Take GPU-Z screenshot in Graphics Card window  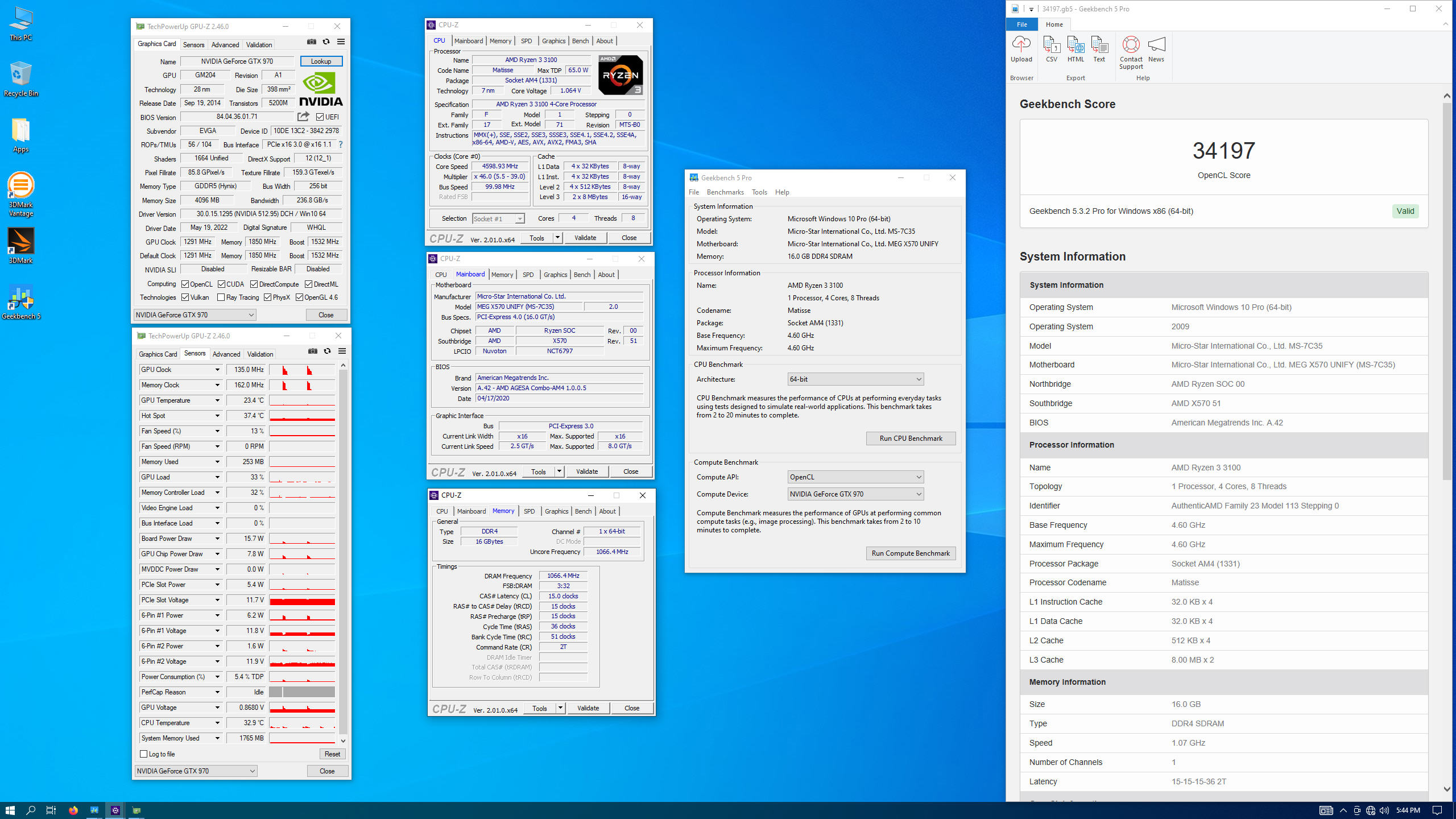(x=312, y=42)
